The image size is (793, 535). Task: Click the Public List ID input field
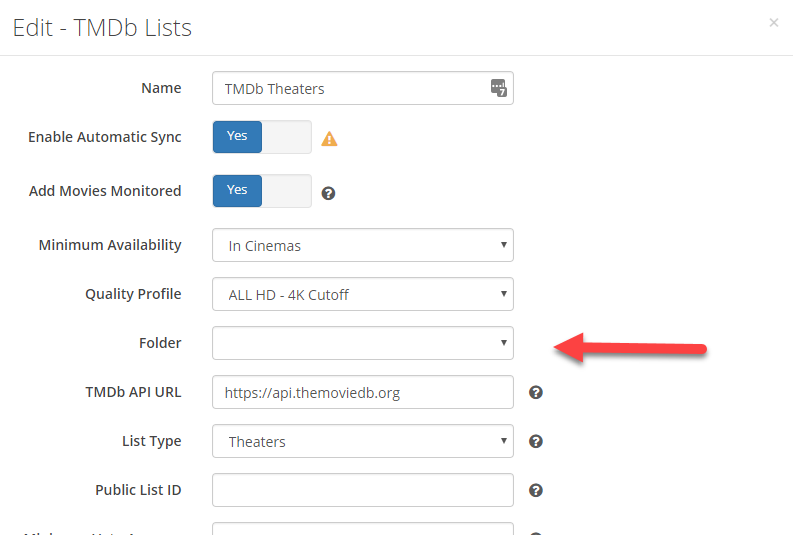[x=363, y=491]
